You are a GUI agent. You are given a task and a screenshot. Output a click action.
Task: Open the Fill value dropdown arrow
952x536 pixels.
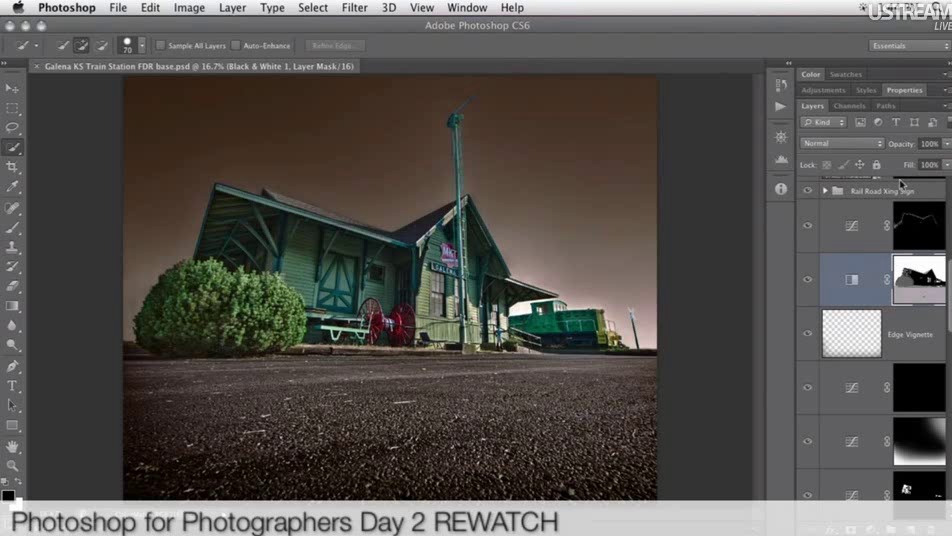[x=946, y=165]
